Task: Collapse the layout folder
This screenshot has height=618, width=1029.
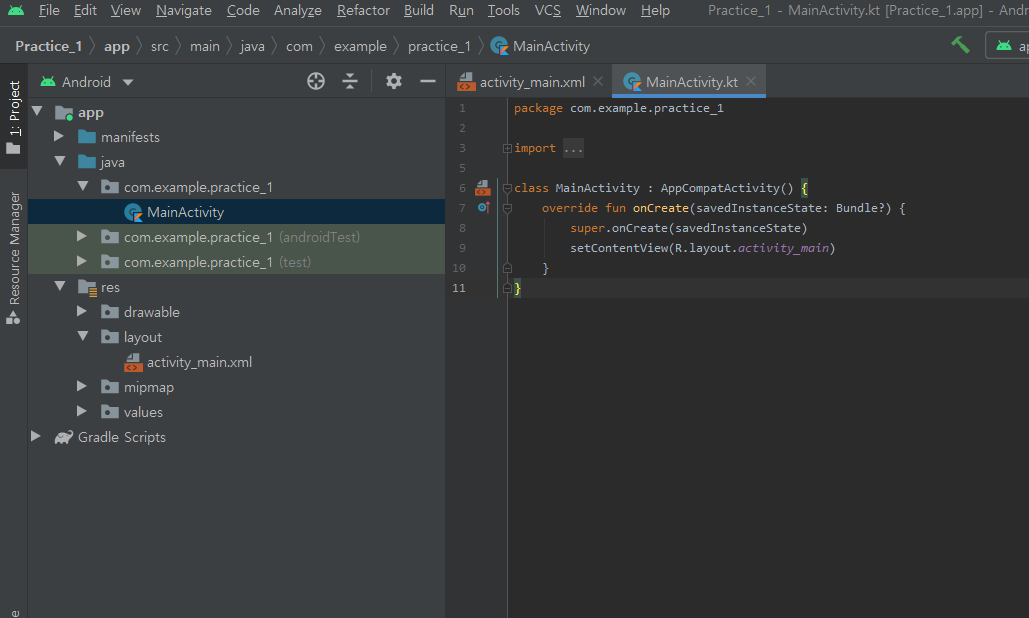Action: coord(83,337)
